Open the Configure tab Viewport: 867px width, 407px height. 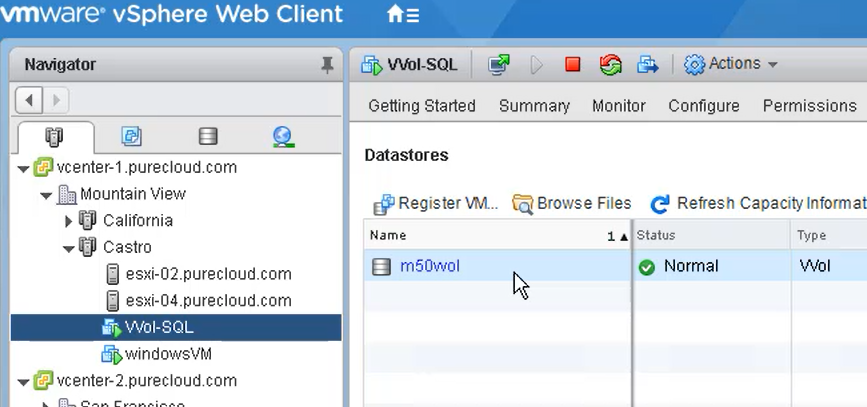click(x=704, y=106)
